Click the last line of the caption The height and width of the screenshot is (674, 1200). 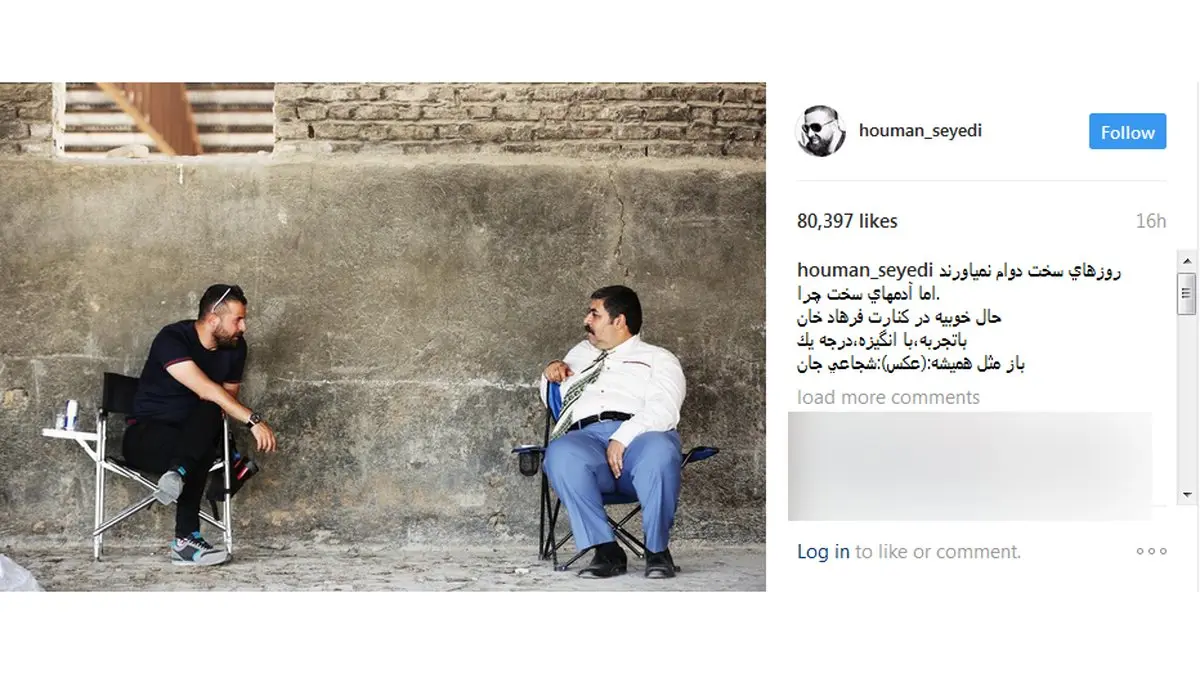tap(911, 364)
